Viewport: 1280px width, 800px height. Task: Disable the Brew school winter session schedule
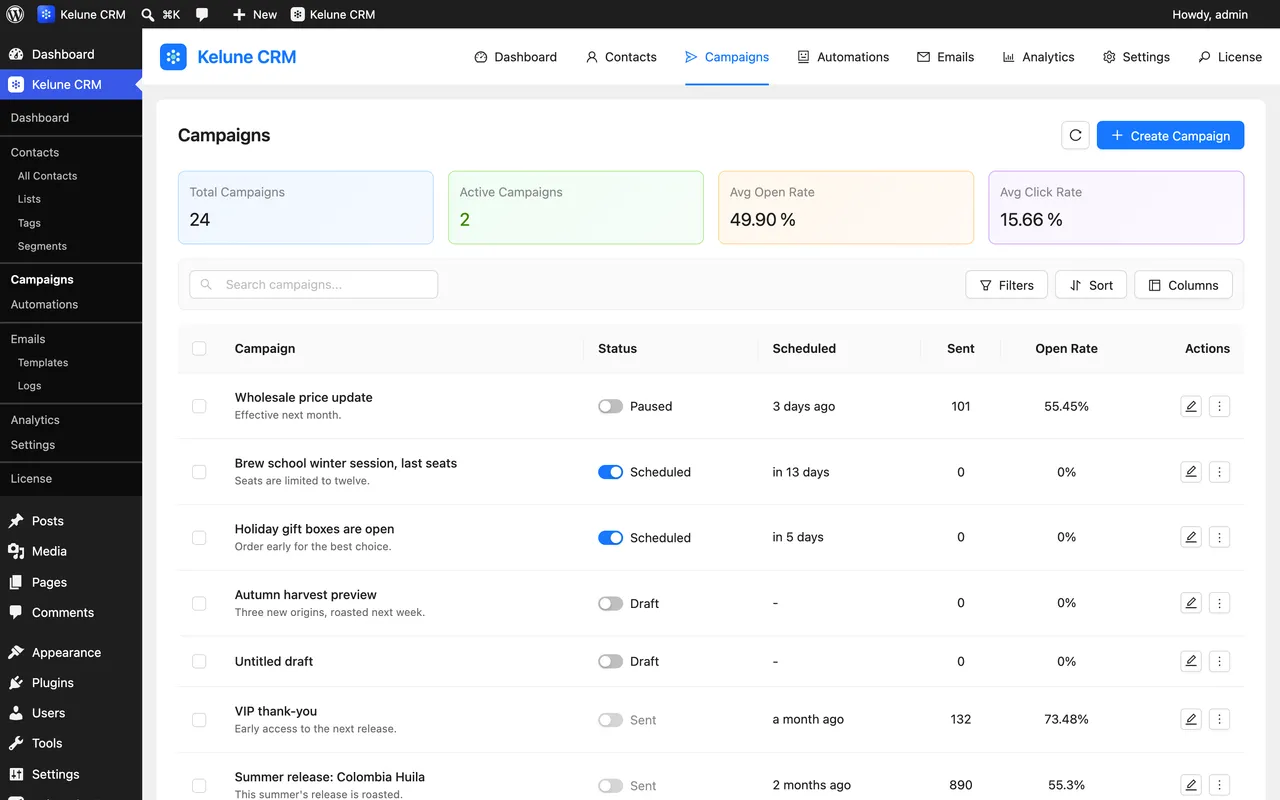coord(610,472)
